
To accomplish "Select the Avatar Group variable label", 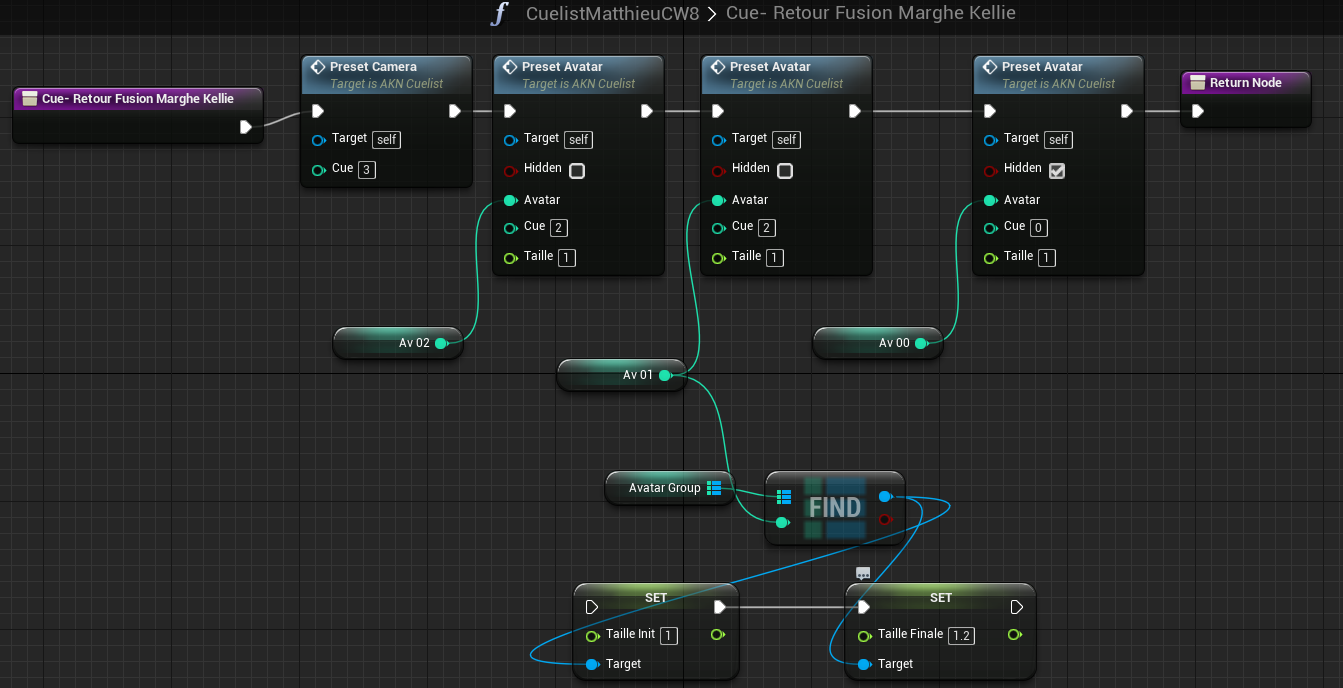I will tap(665, 488).
